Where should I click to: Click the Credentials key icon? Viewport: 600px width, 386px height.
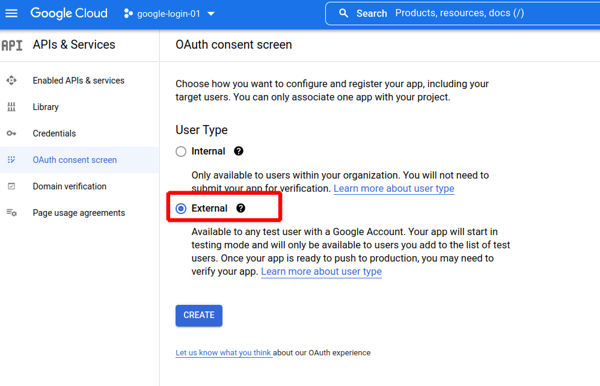(11, 134)
